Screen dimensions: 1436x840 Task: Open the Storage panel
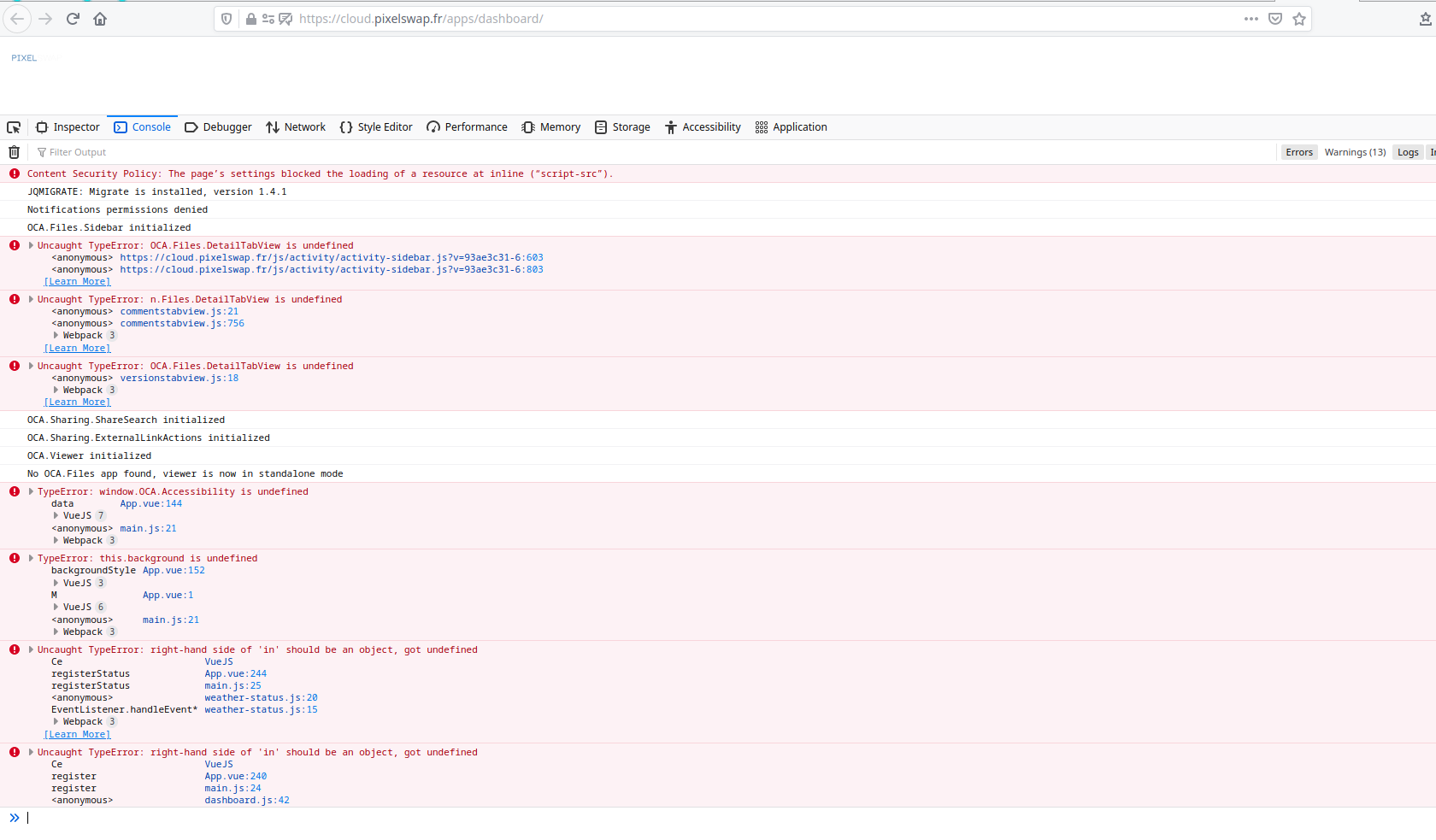pyautogui.click(x=622, y=127)
